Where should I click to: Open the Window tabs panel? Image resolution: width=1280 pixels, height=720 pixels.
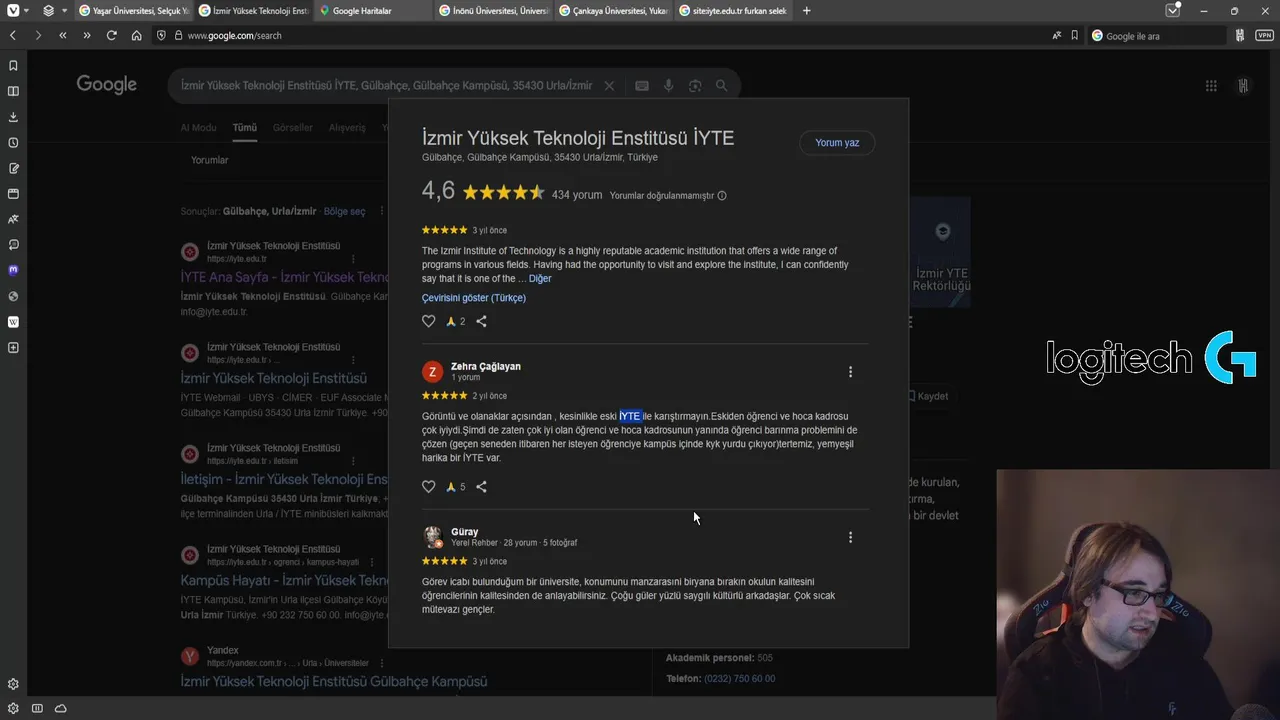pos(13,194)
